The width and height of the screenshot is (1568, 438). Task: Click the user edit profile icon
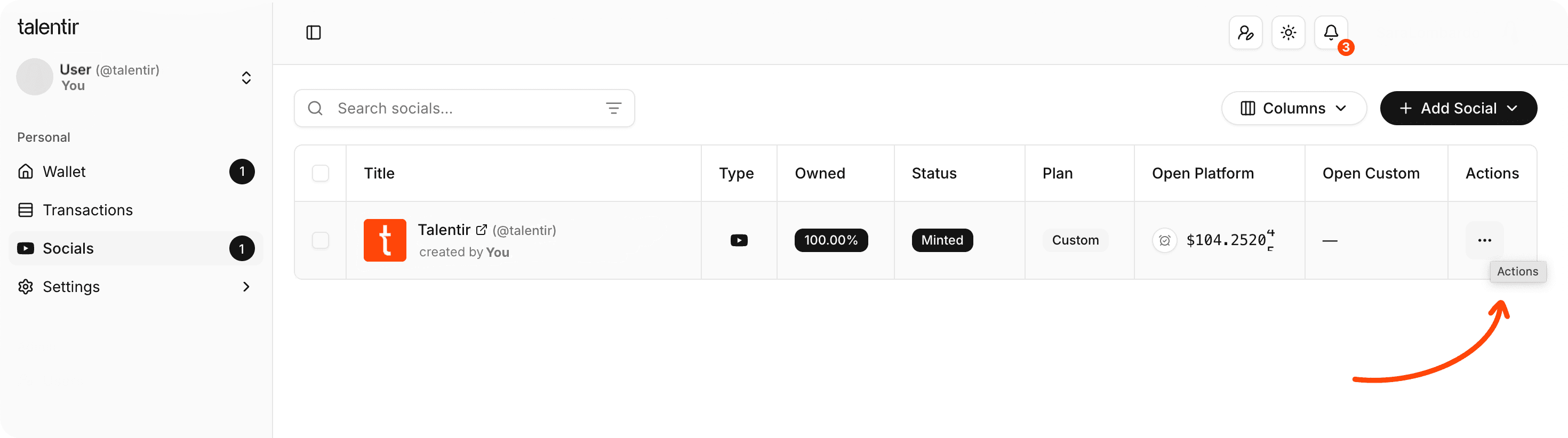click(1245, 33)
